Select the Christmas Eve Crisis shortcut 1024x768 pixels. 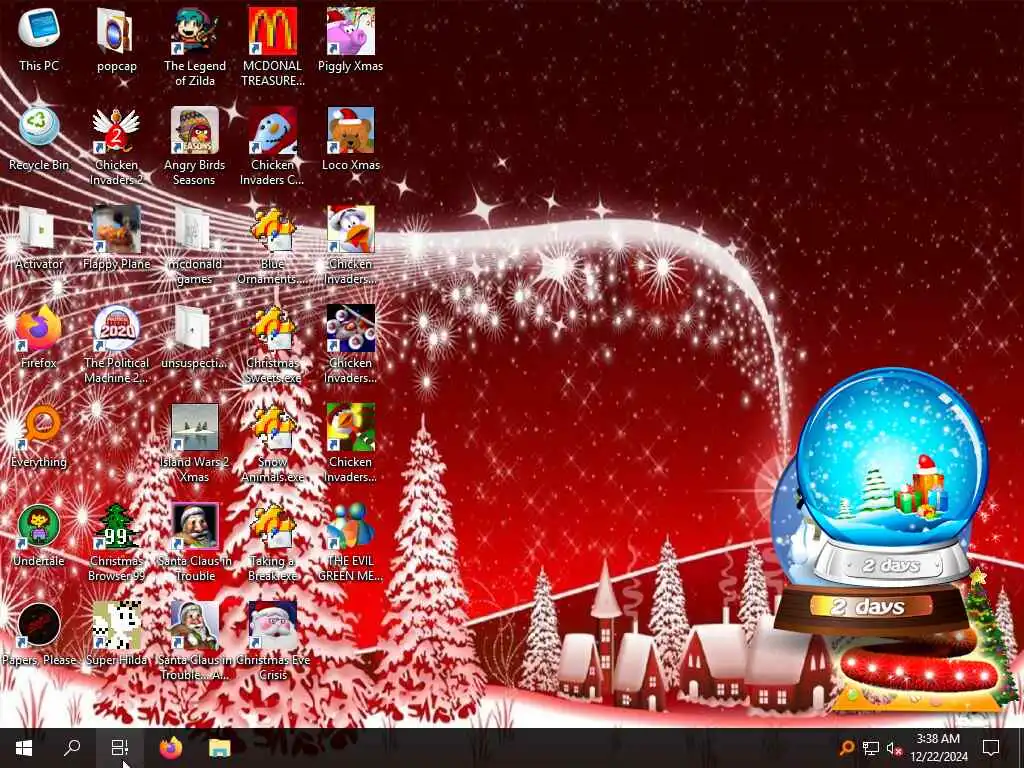[x=272, y=641]
